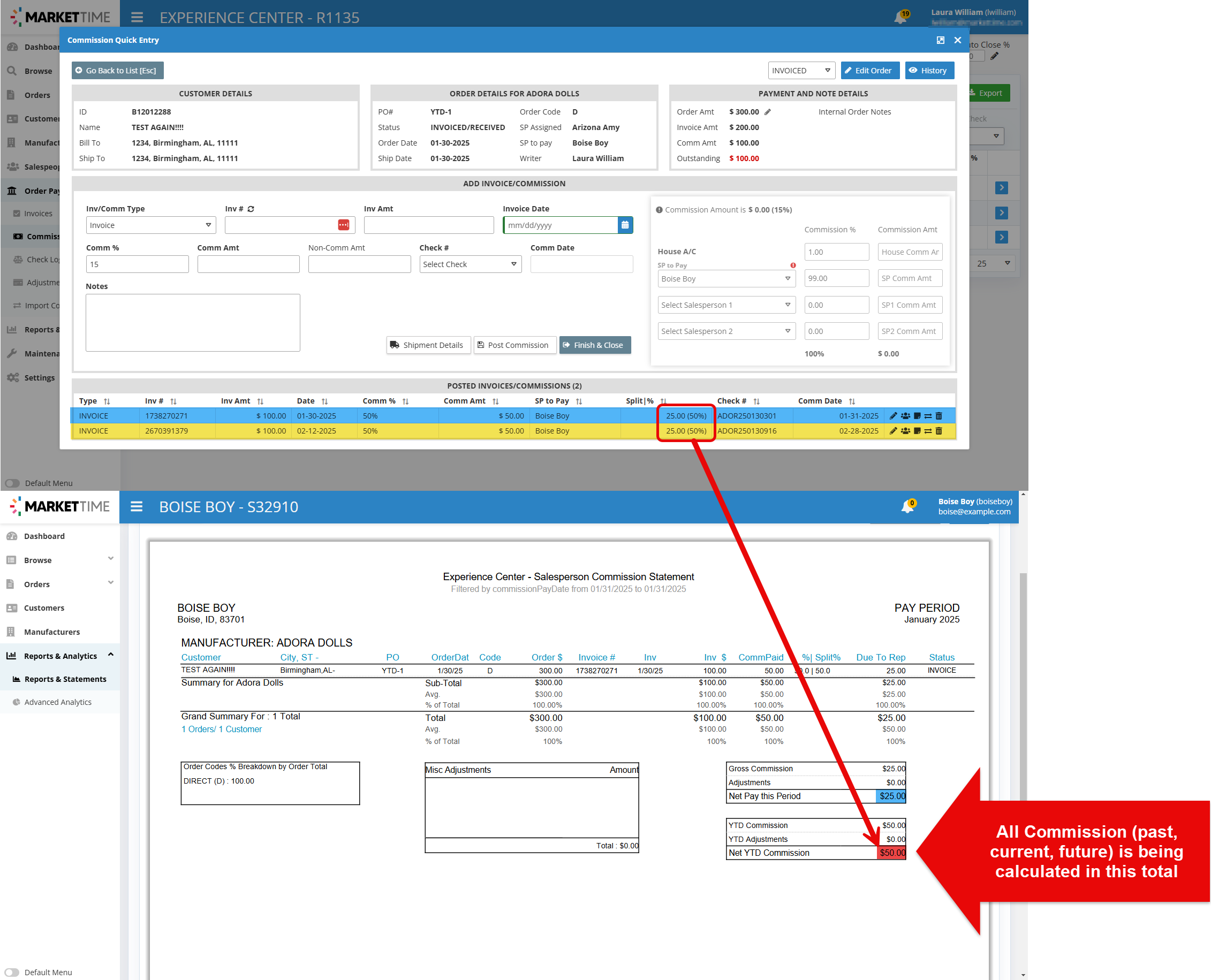The image size is (1211, 980).
Task: Open Manufacturers in lower sidebar
Action: (x=52, y=632)
